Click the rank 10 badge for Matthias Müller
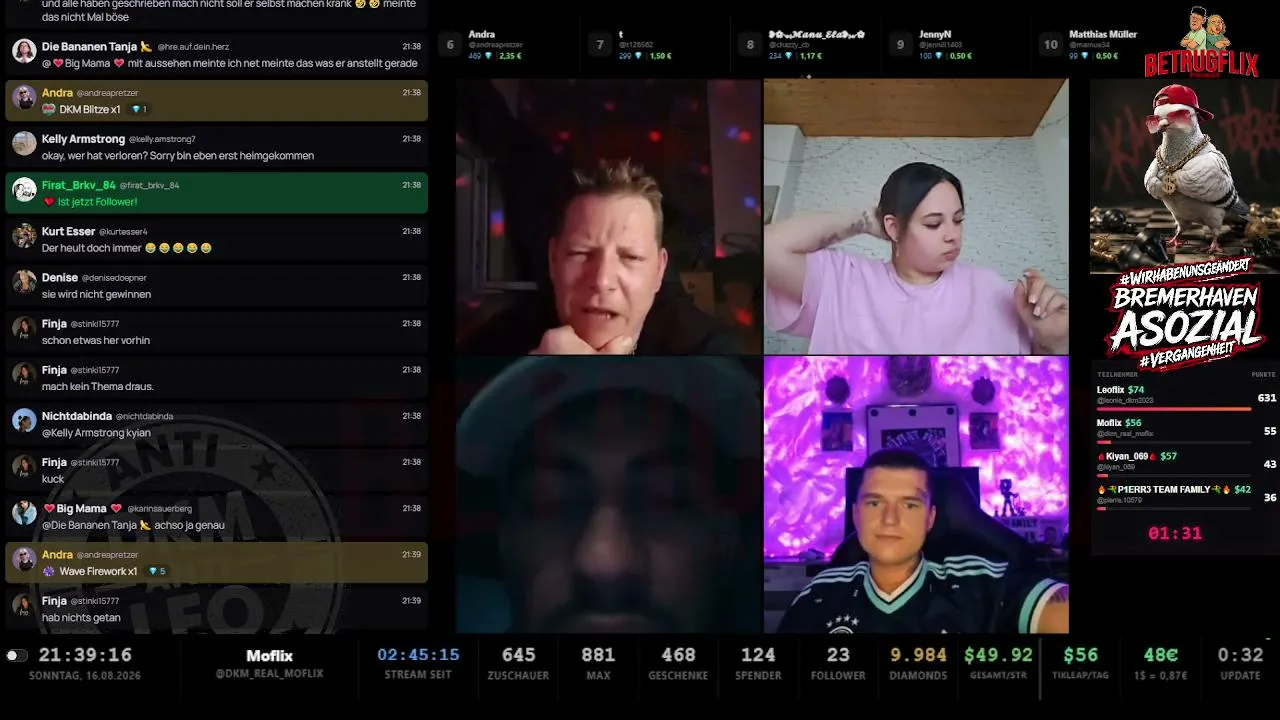This screenshot has height=720, width=1280. click(1050, 45)
